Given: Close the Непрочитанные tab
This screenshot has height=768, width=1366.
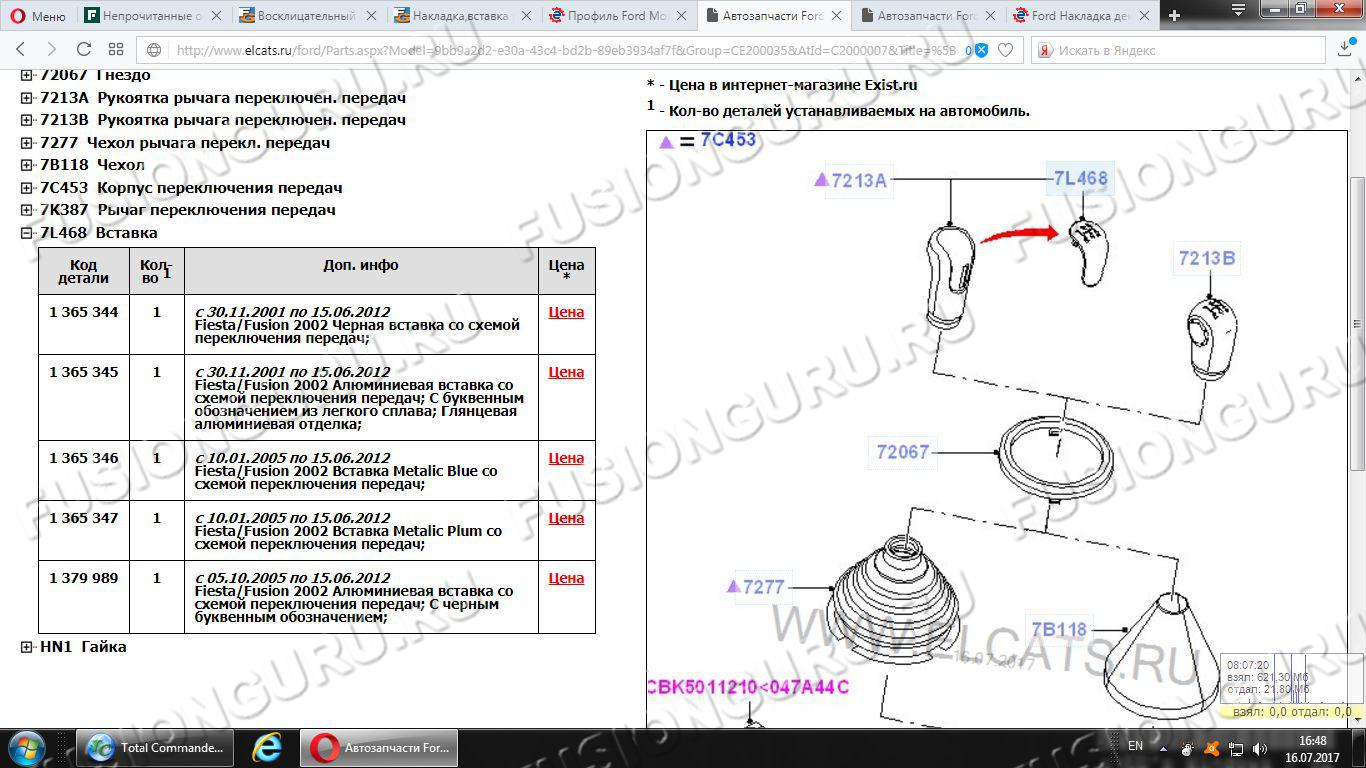Looking at the screenshot, I should pos(215,16).
